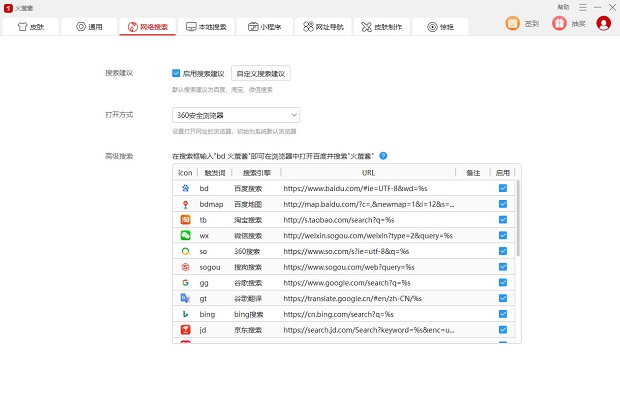
Task: Click the blue question mark help icon
Action: point(383,156)
